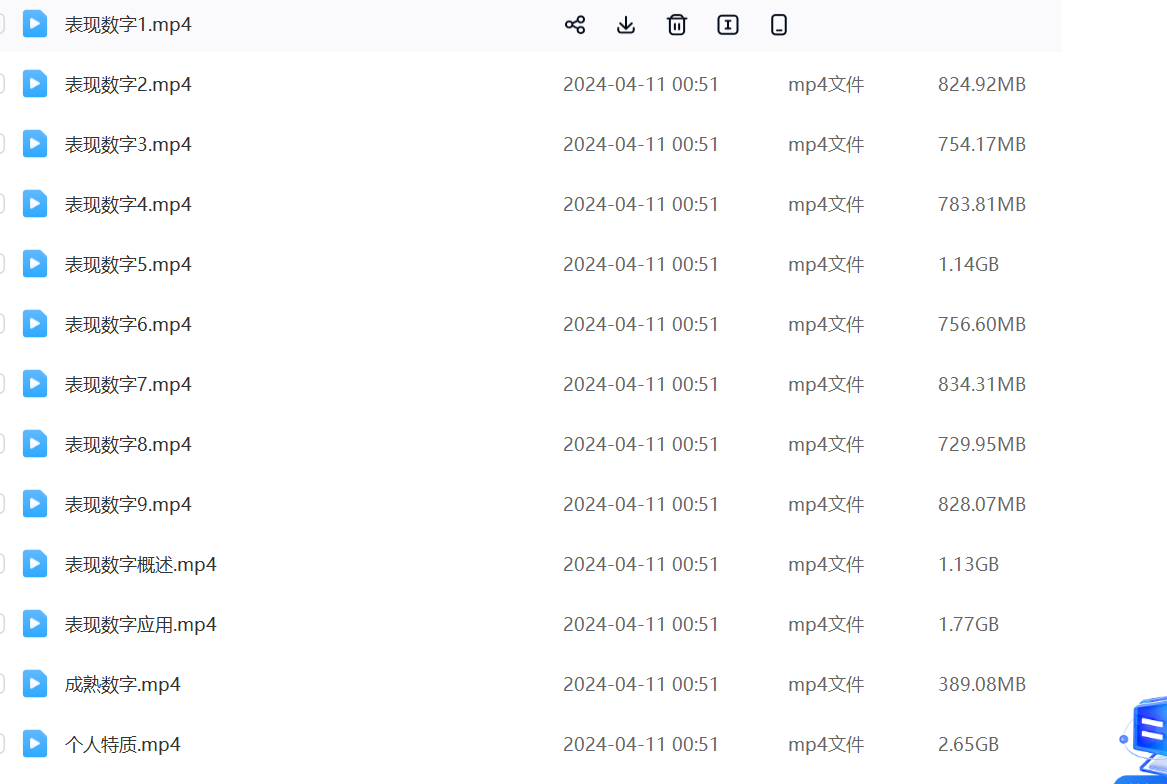This screenshot has height=784, width=1167.
Task: Click the play icon beside 表现数字概述.mp4
Action: pyautogui.click(x=35, y=564)
